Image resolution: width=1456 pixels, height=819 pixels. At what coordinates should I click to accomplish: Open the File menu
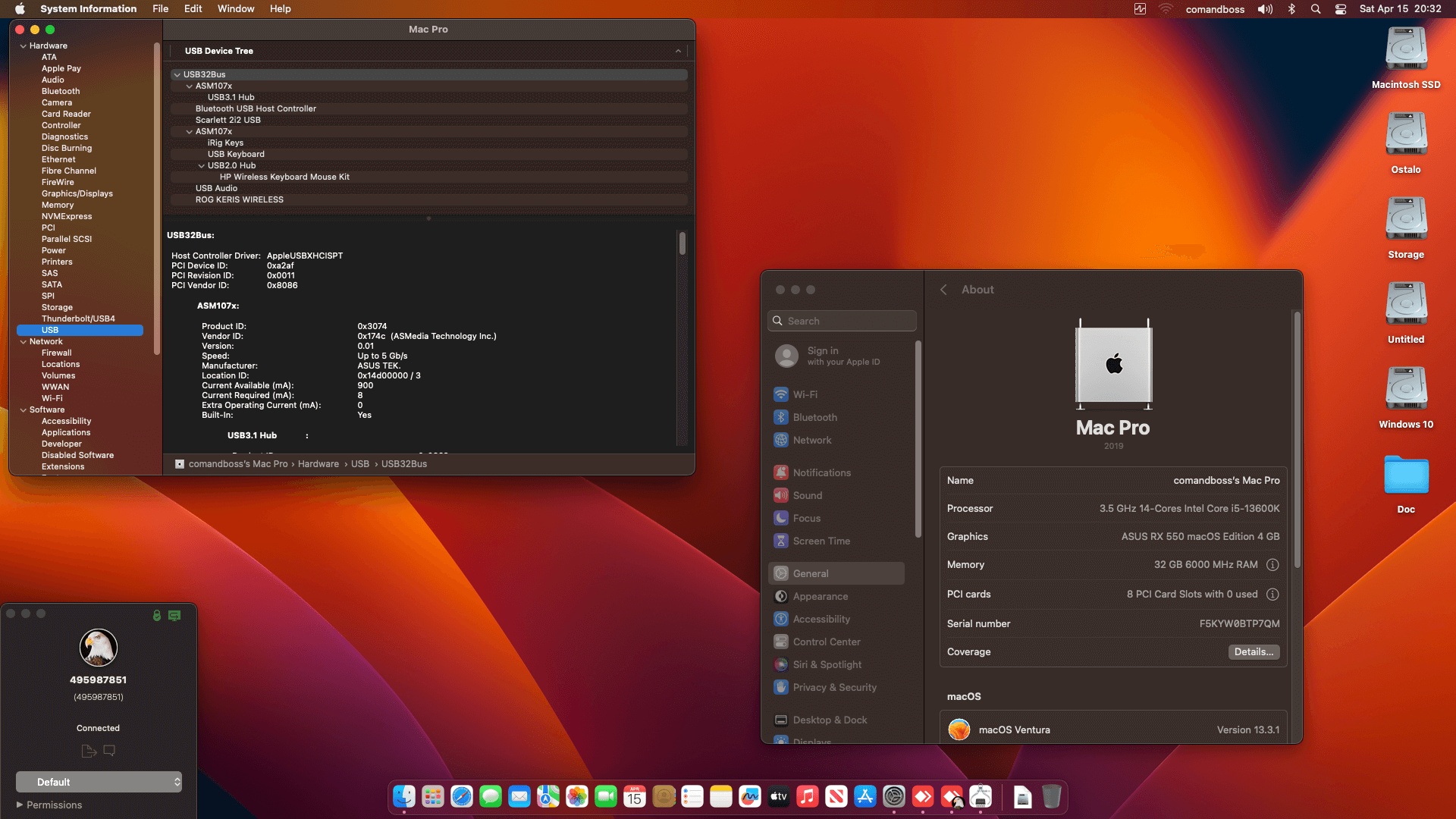[x=160, y=9]
